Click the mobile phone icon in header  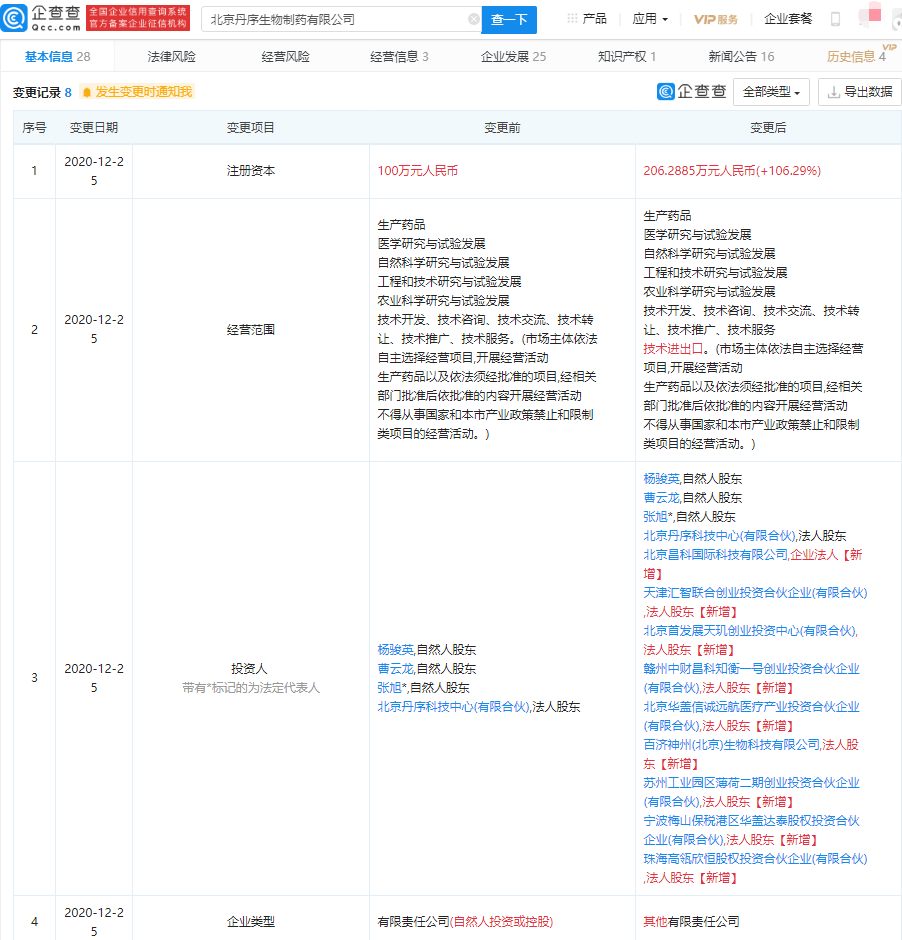(835, 19)
